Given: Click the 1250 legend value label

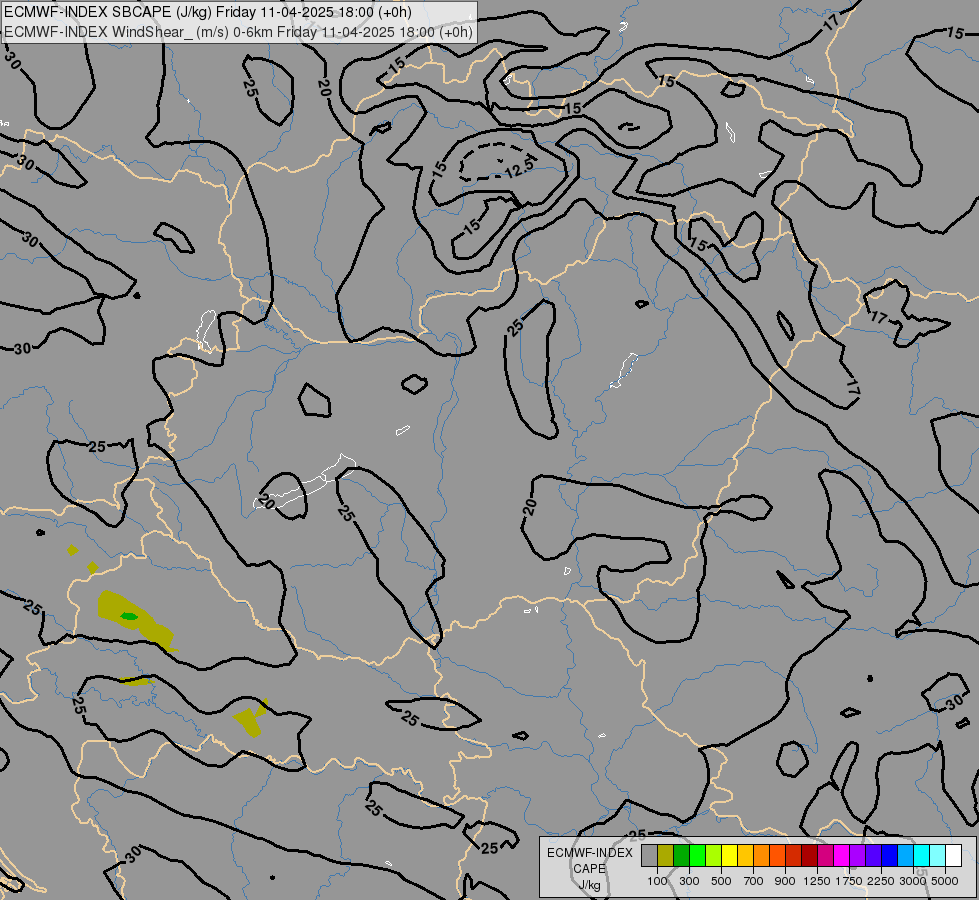Looking at the screenshot, I should 817,881.
